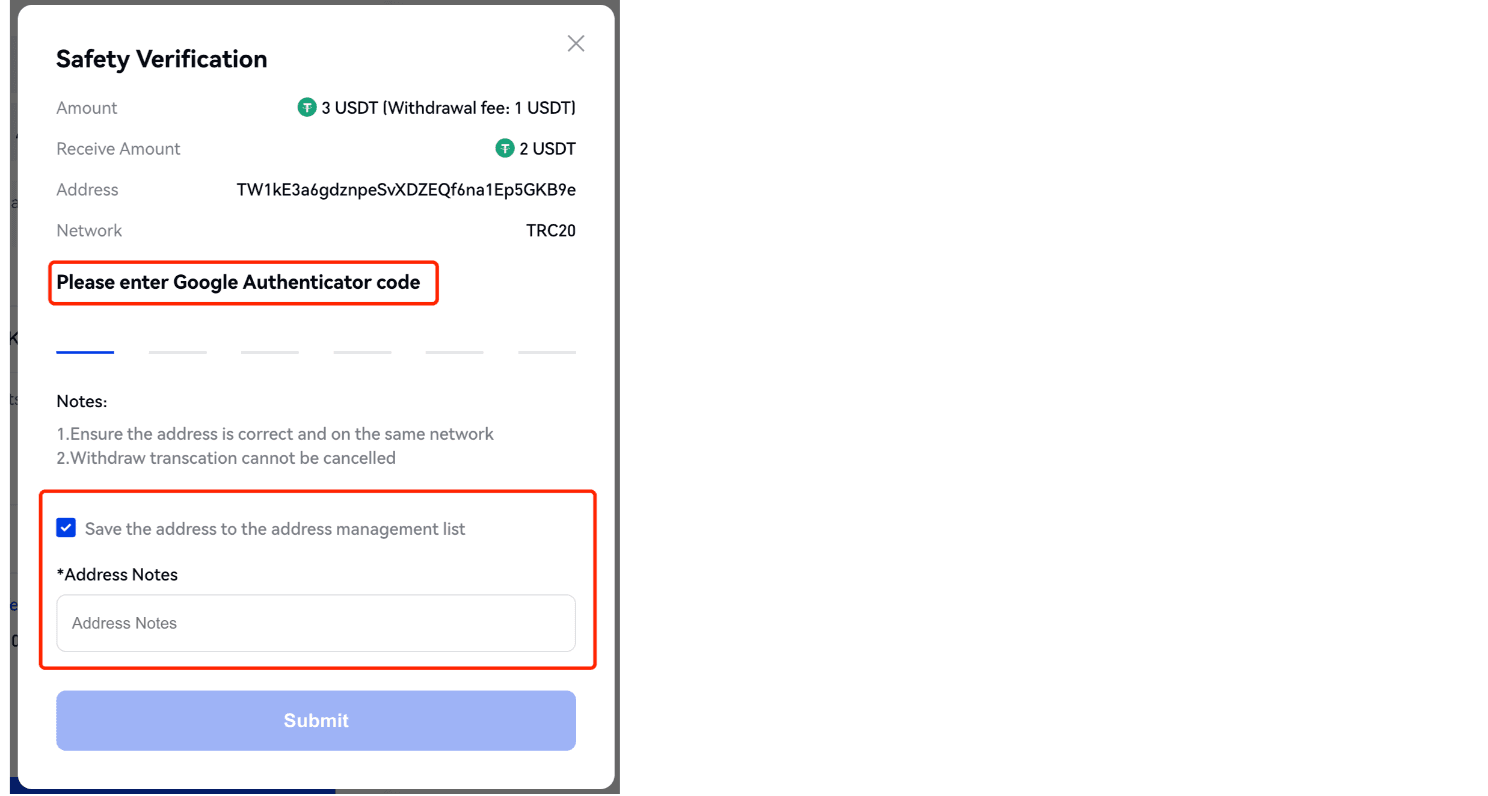Click the Please enter Google Authenticator code label

tap(238, 282)
